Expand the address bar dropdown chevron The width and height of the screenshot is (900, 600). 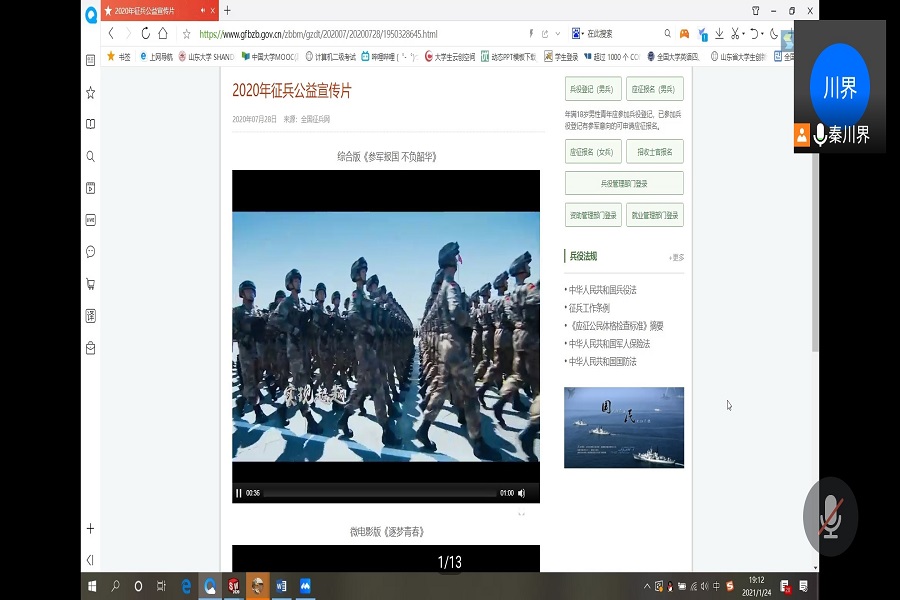pos(557,34)
